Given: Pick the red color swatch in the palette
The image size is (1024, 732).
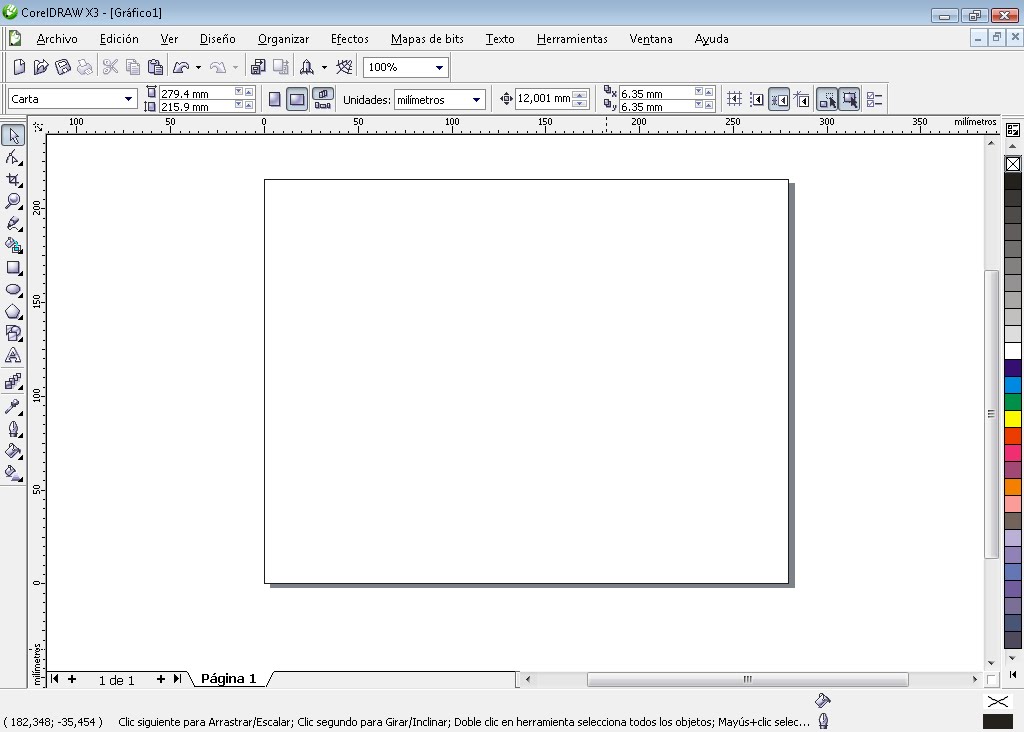Looking at the screenshot, I should tap(1011, 435).
